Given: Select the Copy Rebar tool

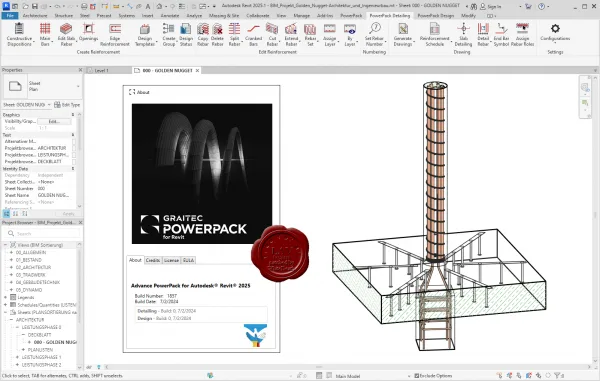Looking at the screenshot, I should (x=203, y=34).
